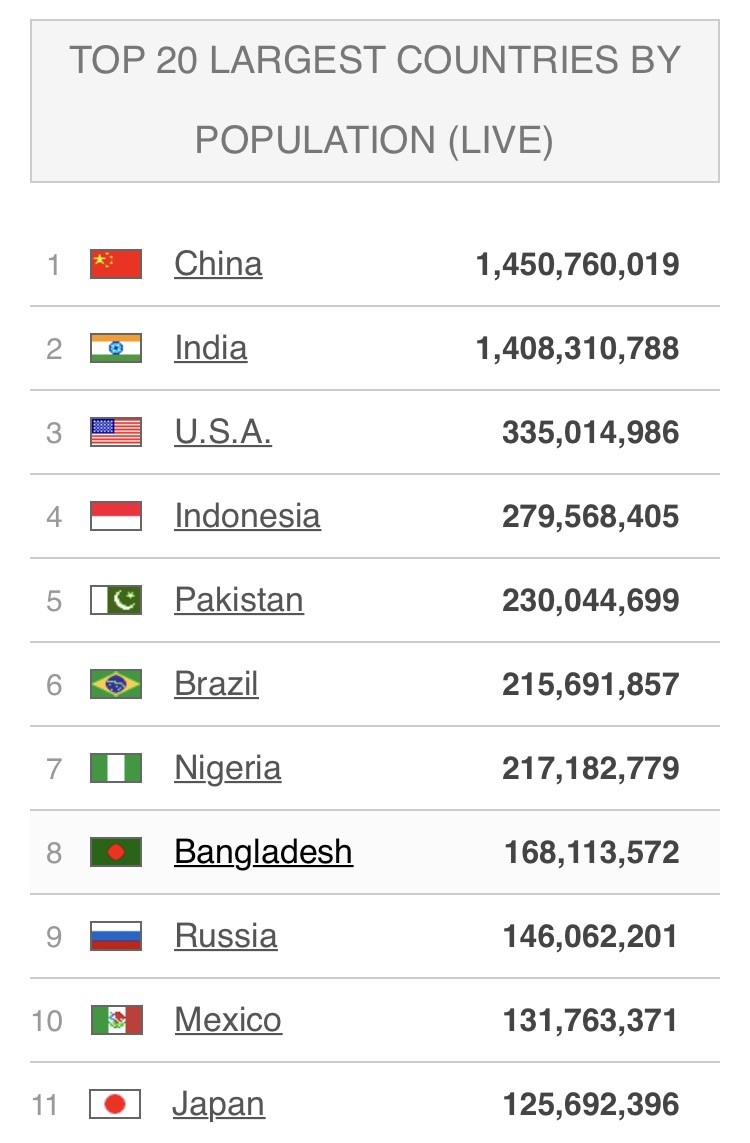The image size is (750, 1143).
Task: Open the Nigeria country link
Action: (x=227, y=768)
